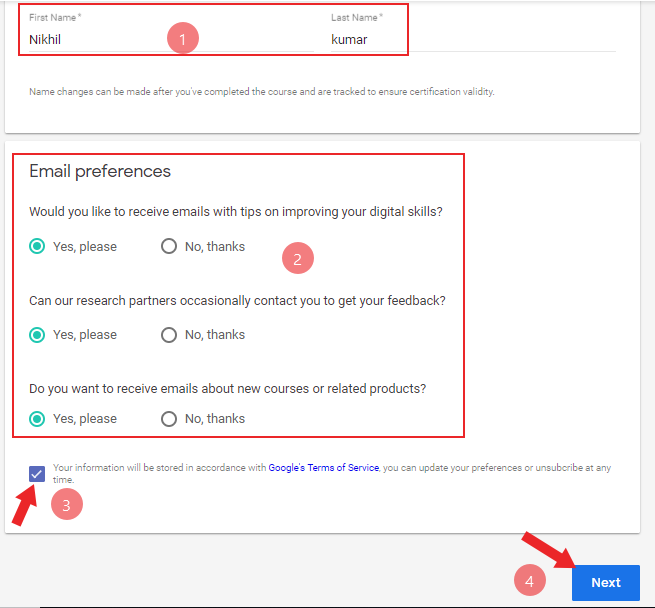Viewport: 655px width, 608px height.
Task: Click the Last Name input field
Action: [473, 40]
